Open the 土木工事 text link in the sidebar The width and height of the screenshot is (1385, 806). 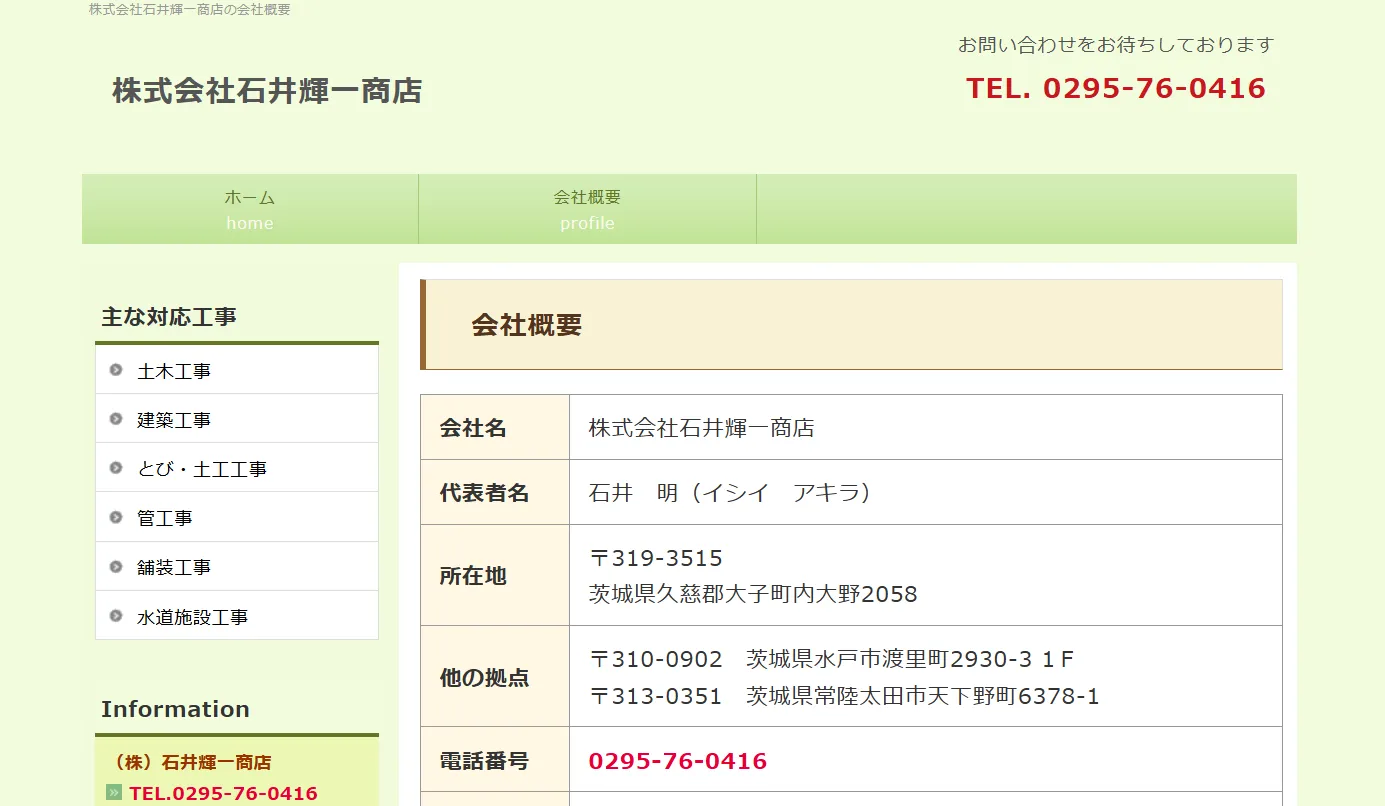tap(174, 371)
